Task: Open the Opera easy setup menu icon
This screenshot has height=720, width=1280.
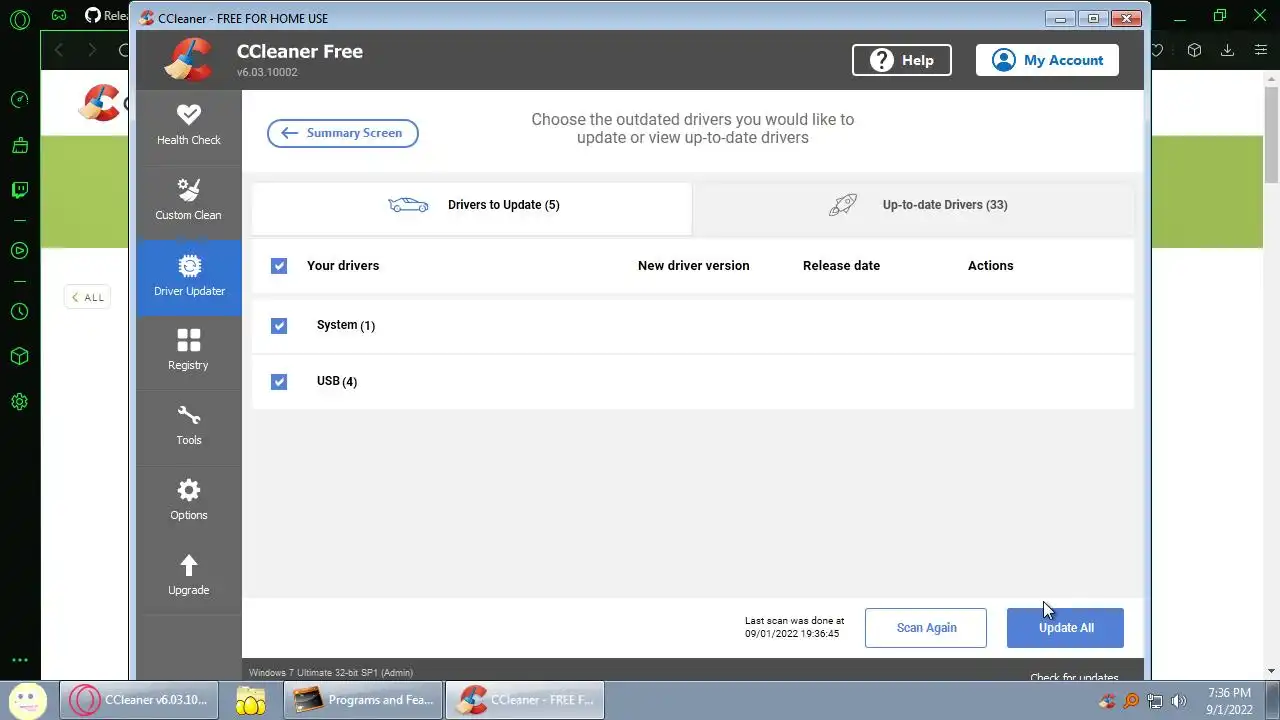Action: tap(1260, 50)
